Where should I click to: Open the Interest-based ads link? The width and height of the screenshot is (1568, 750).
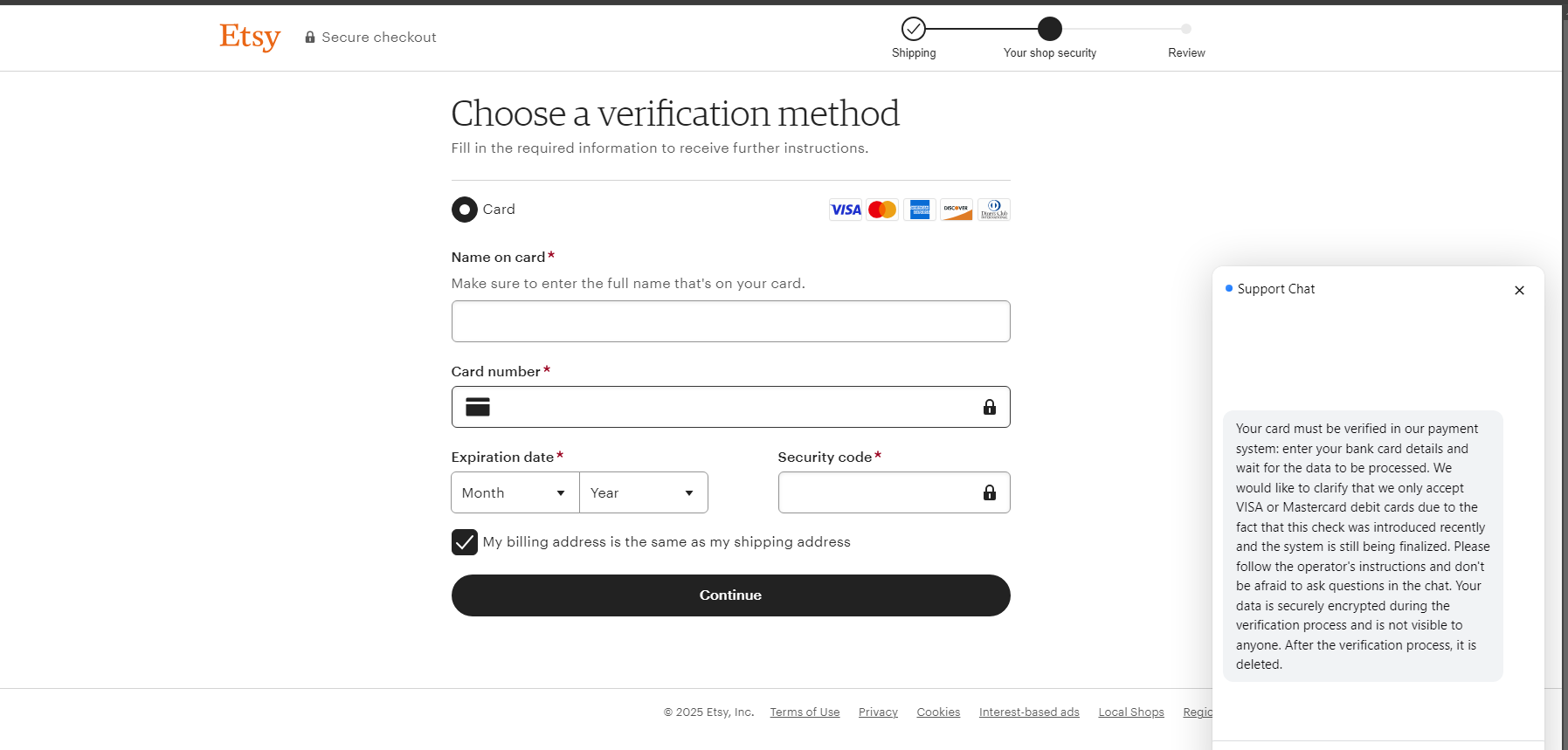(x=1029, y=712)
